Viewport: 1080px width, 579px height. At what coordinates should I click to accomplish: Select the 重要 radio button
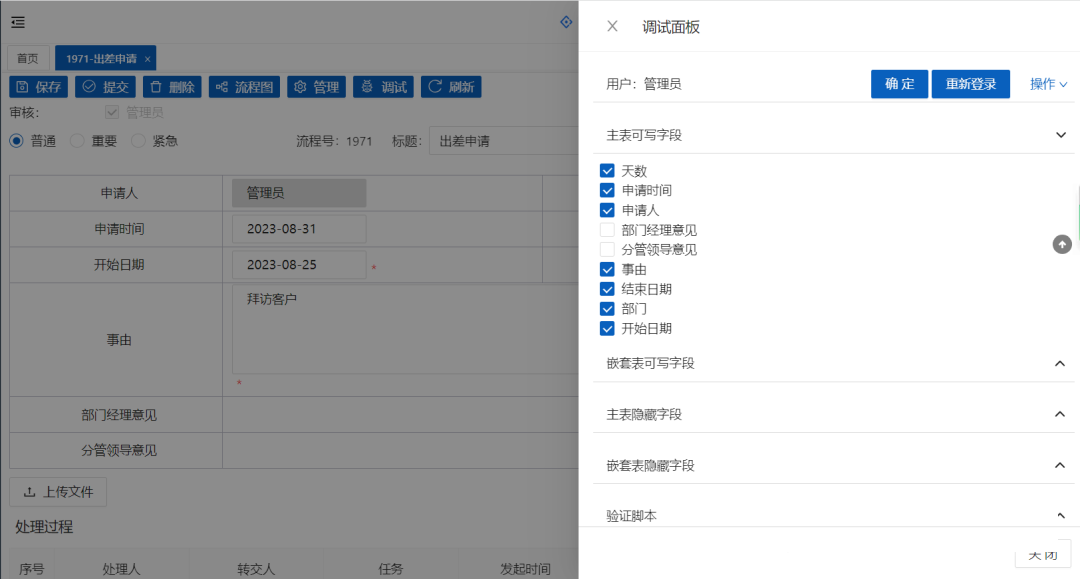click(77, 141)
